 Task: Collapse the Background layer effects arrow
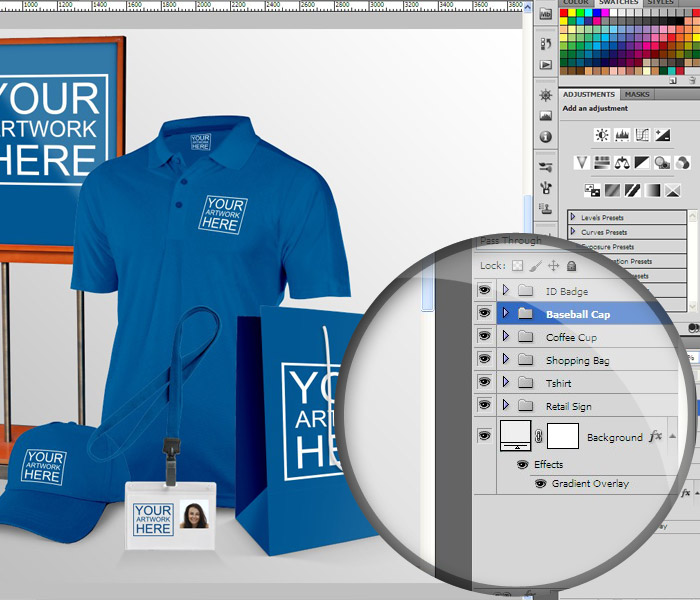point(672,436)
